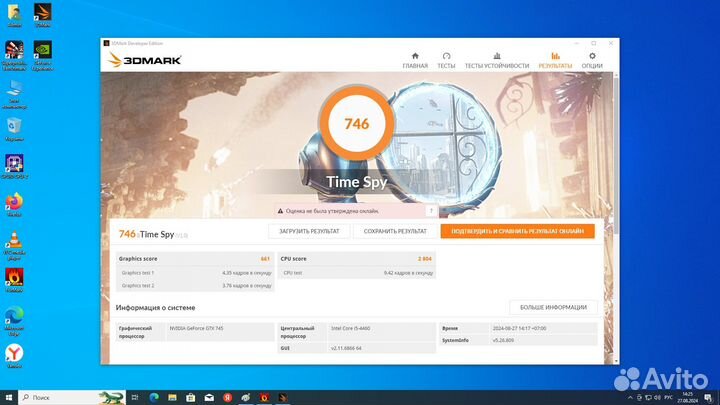Click the Windows Start button
Screen dimensions: 720x405
tap(9, 397)
